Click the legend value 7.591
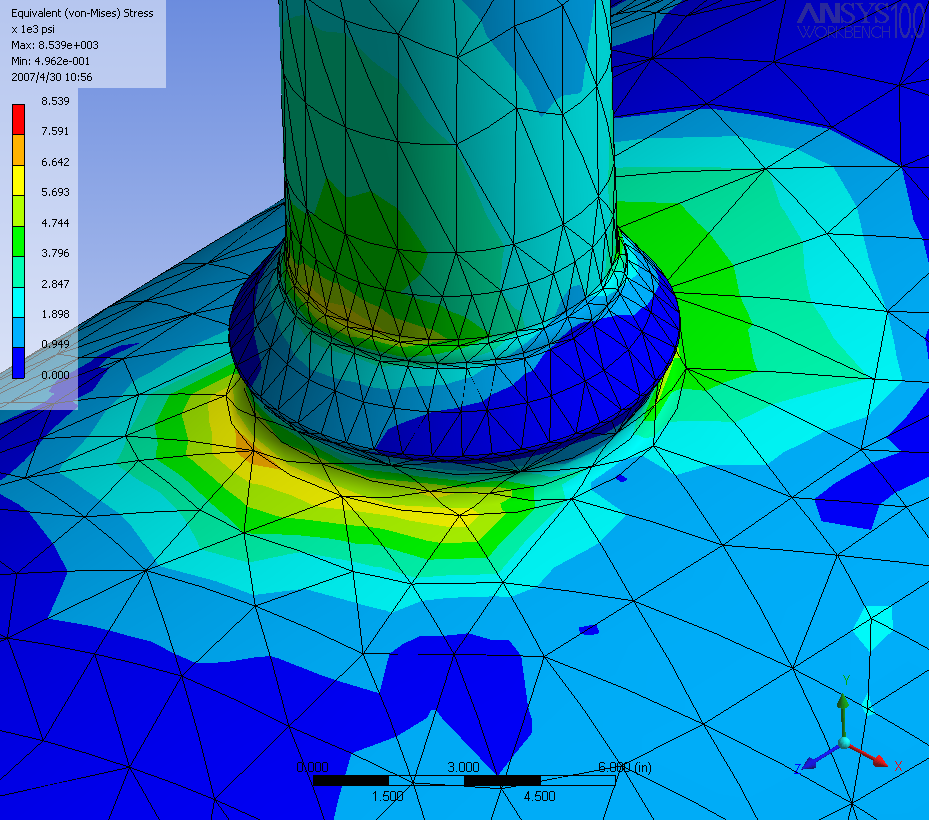The image size is (929, 820). (x=55, y=131)
